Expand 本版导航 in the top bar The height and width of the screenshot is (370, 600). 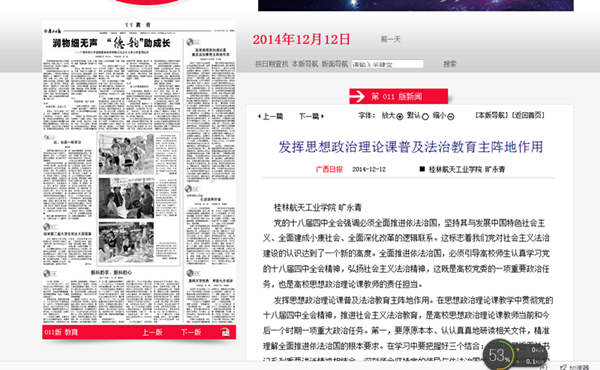point(305,64)
